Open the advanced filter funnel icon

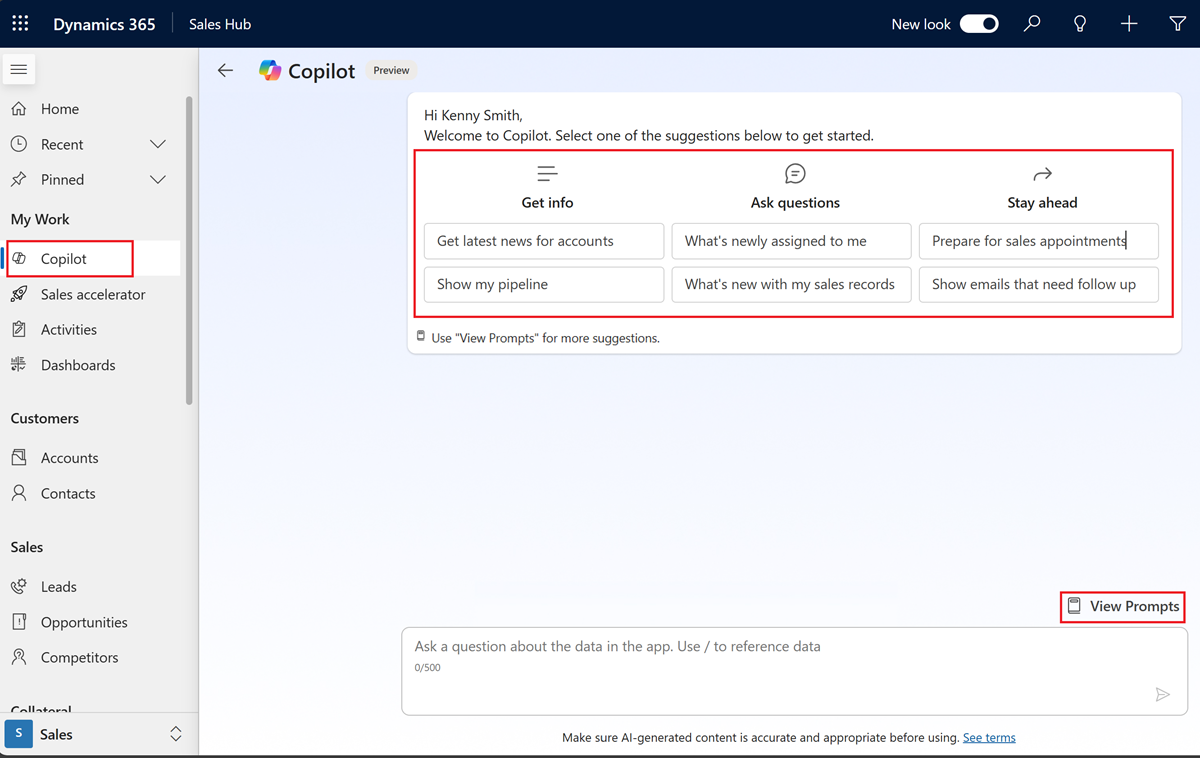click(1177, 24)
